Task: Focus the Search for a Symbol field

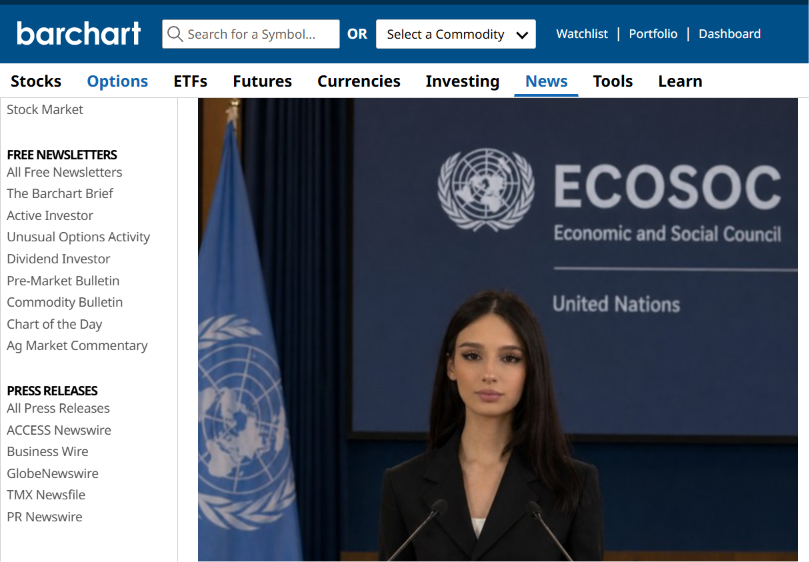Action: [251, 34]
